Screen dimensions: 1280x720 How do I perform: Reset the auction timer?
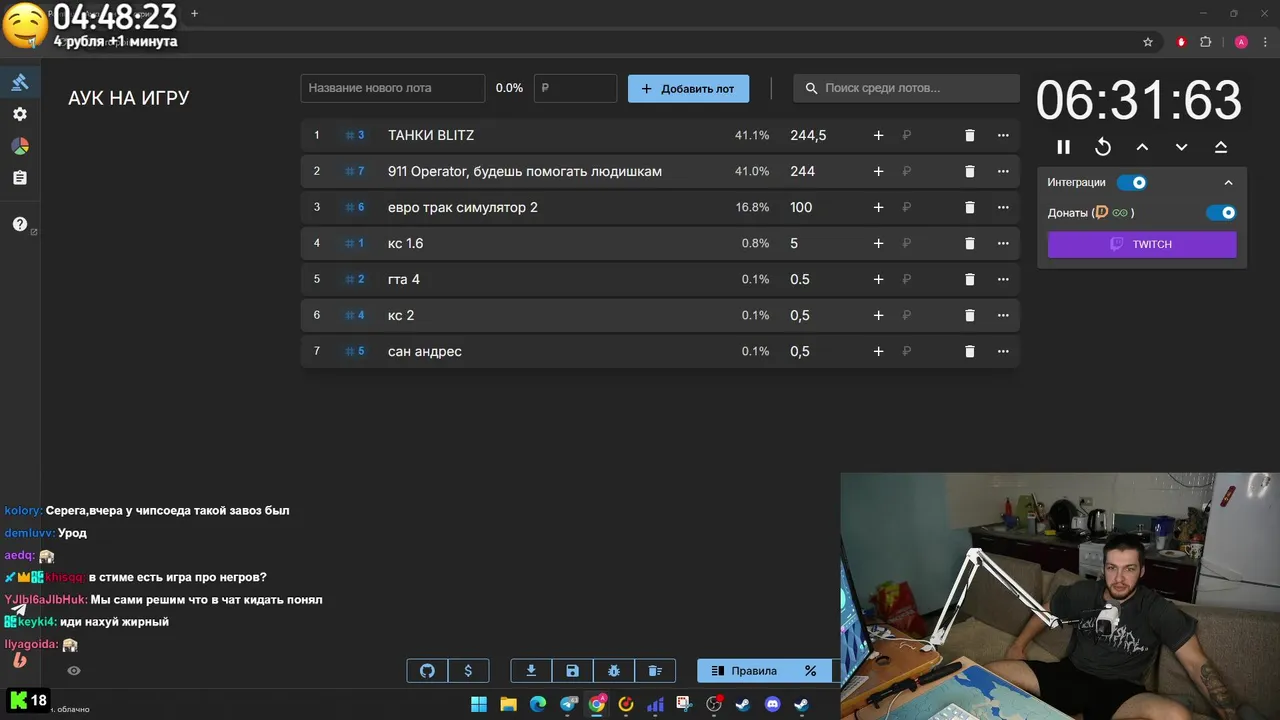(1103, 147)
